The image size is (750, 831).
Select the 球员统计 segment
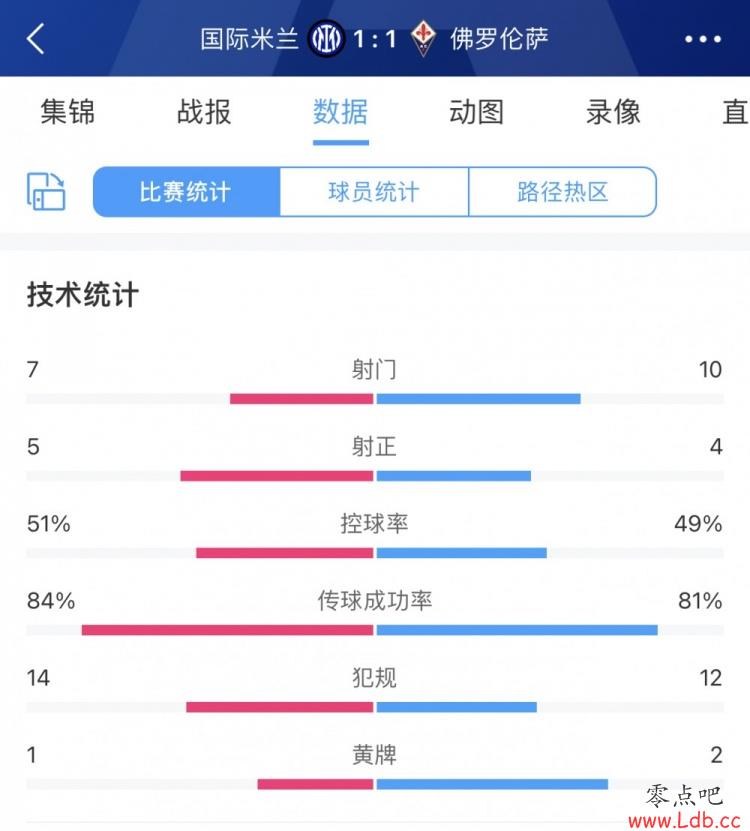point(374,192)
